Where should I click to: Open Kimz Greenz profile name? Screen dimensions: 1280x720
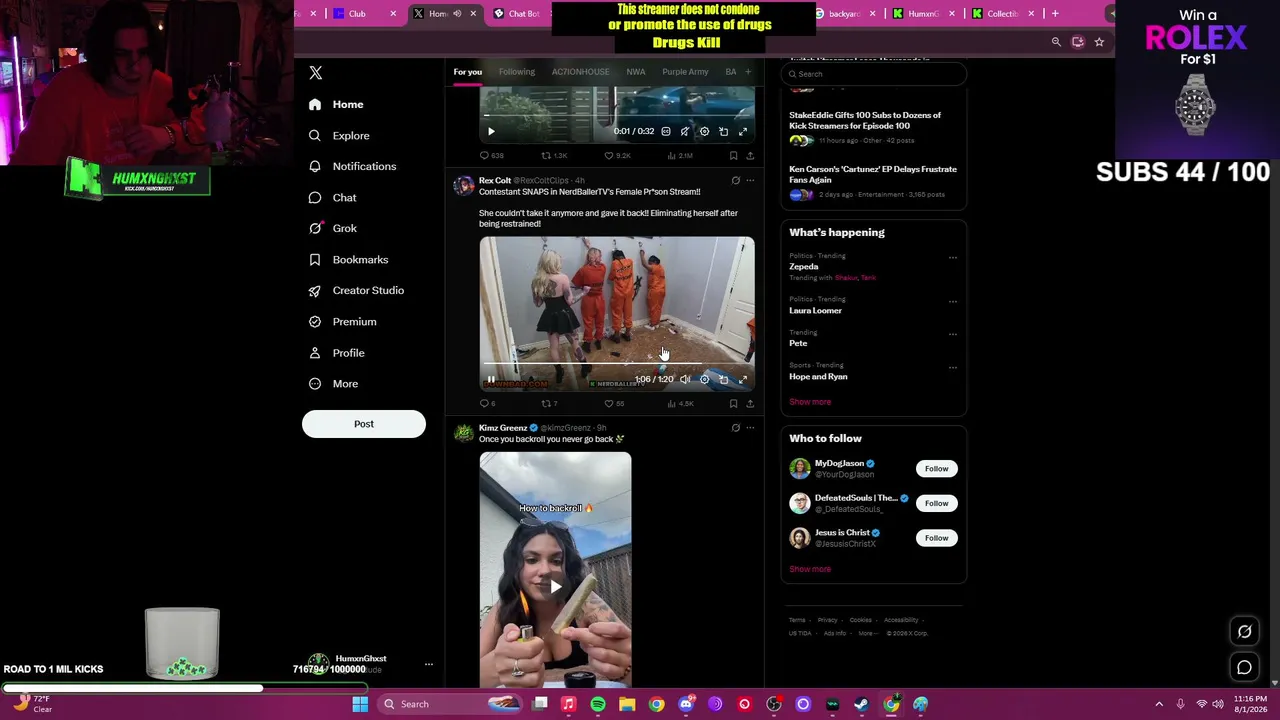pos(503,428)
